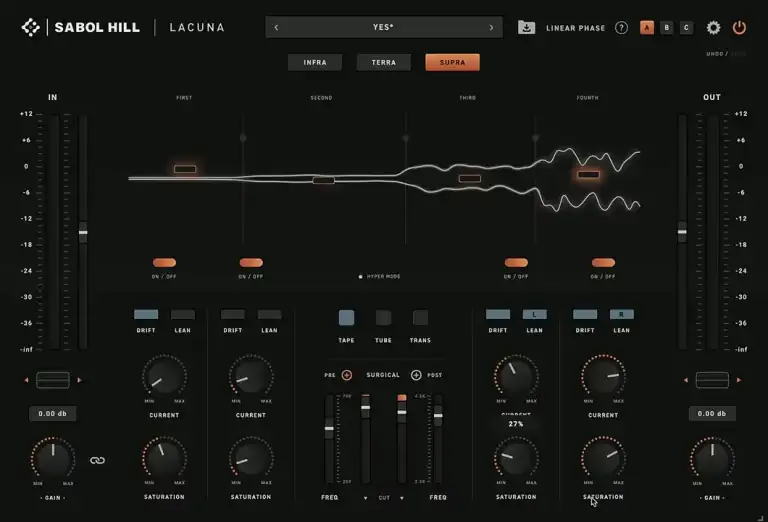Click the input GAIN knob
This screenshot has height=522, width=768.
(53, 459)
